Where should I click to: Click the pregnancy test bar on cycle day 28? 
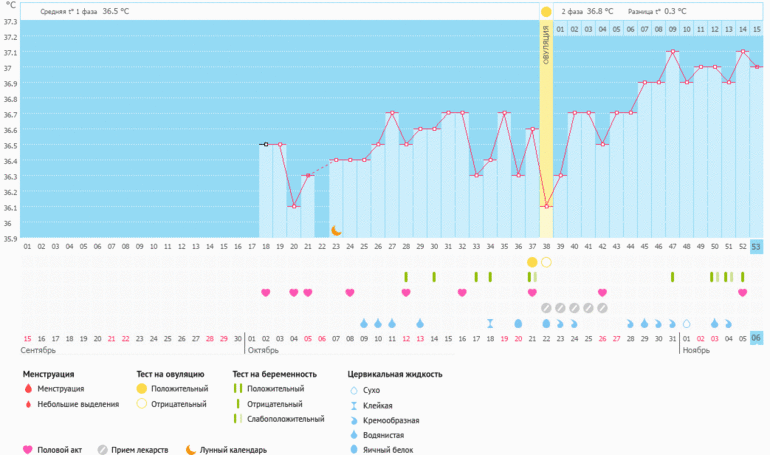click(x=406, y=277)
